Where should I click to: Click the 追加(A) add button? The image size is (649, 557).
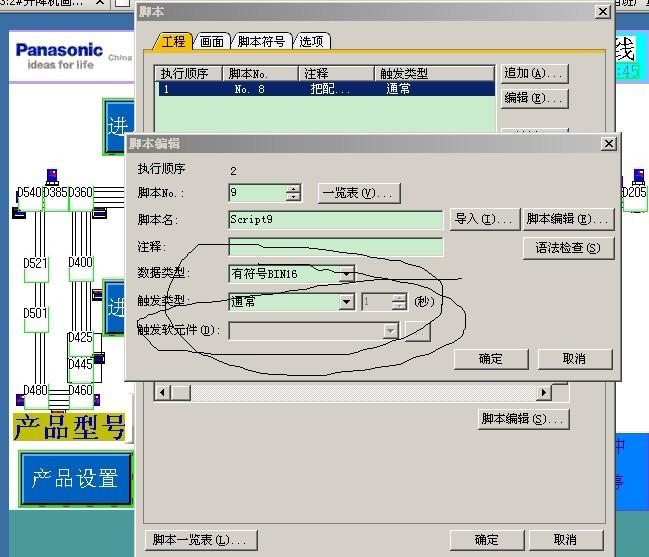coord(534,73)
